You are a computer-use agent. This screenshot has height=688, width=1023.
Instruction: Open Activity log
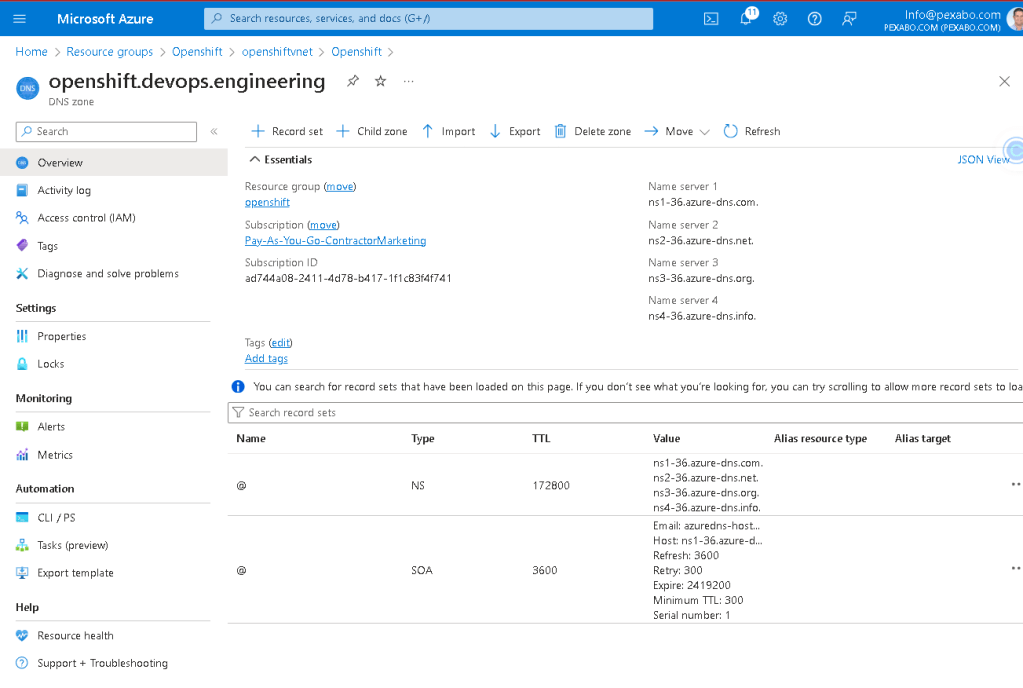tap(64, 190)
